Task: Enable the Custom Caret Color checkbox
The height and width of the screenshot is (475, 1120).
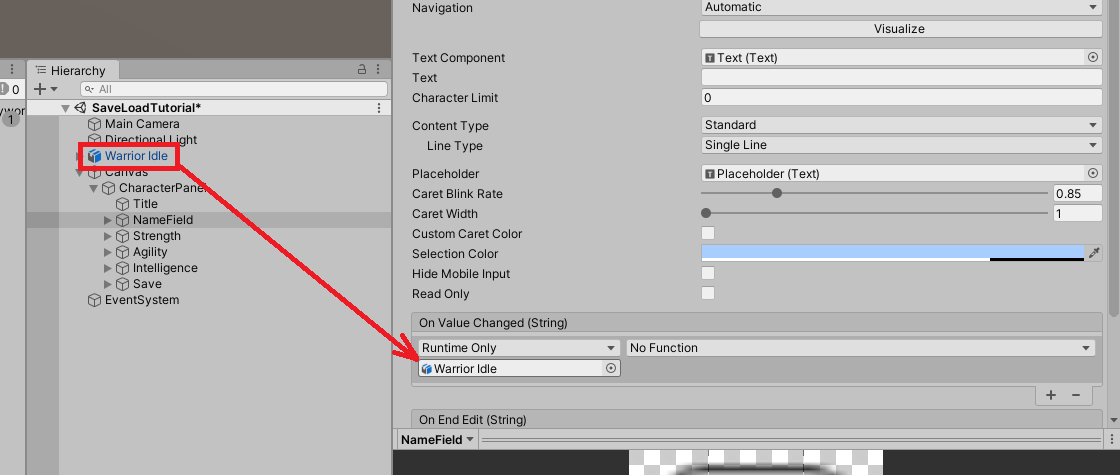Action: click(708, 234)
